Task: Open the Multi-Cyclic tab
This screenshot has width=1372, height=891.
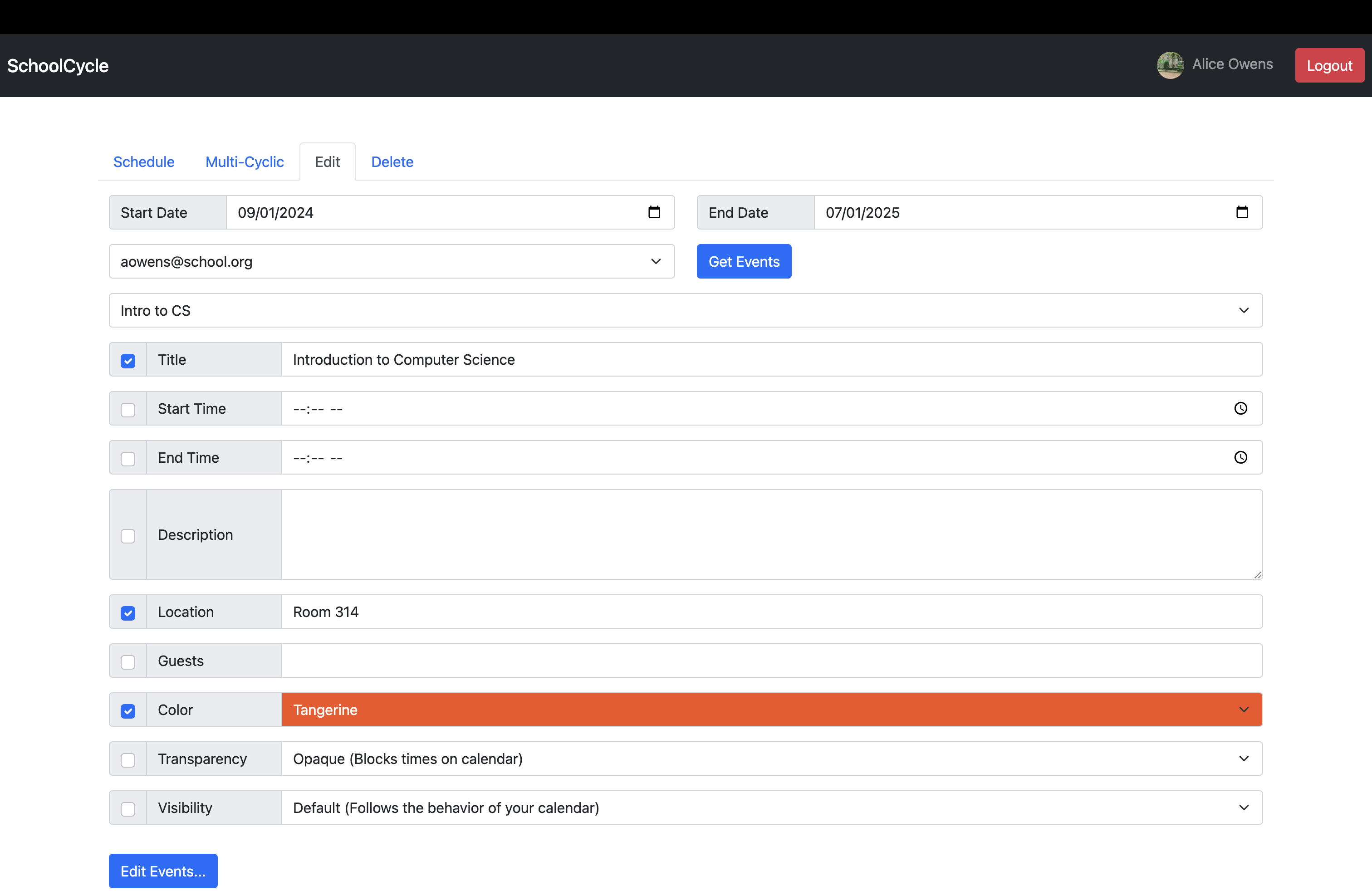Action: click(x=245, y=162)
